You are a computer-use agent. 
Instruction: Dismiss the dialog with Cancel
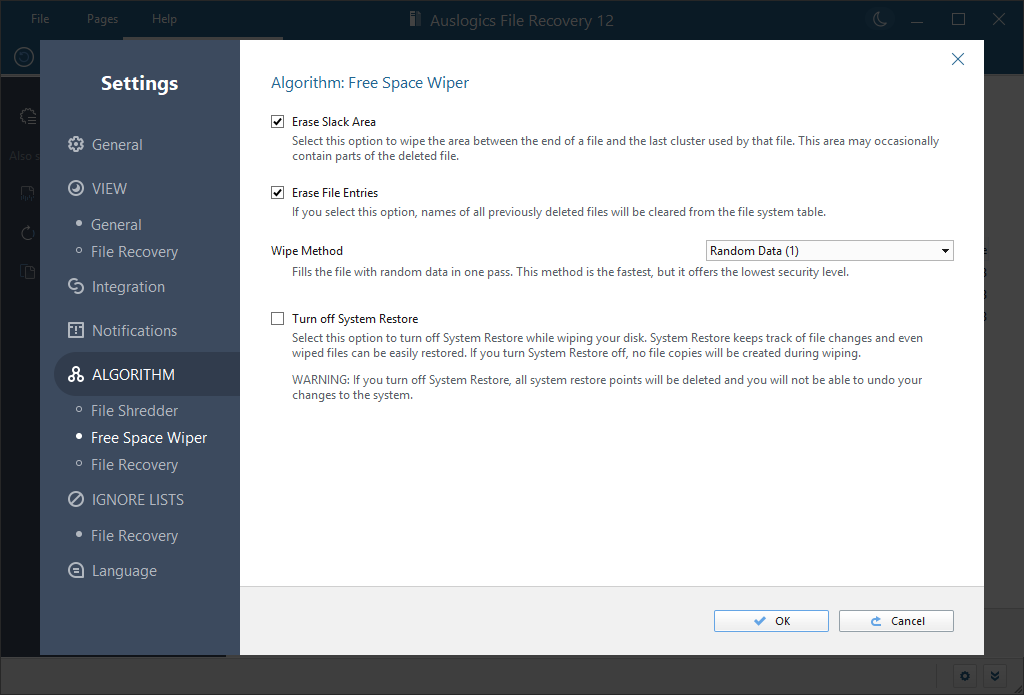[896, 620]
